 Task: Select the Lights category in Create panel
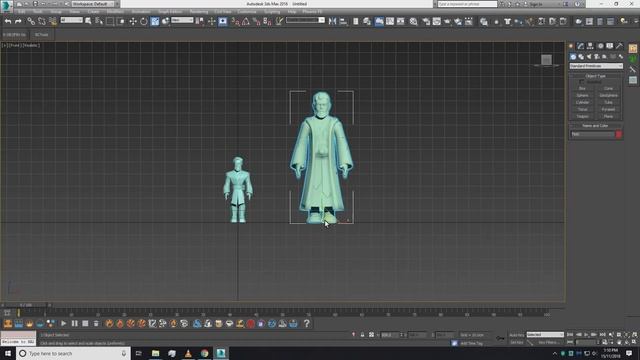(589, 57)
